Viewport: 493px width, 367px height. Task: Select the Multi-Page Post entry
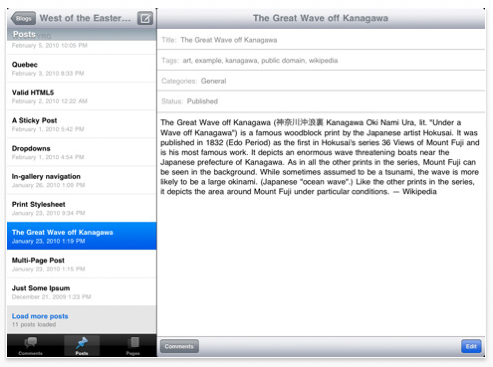click(x=82, y=264)
